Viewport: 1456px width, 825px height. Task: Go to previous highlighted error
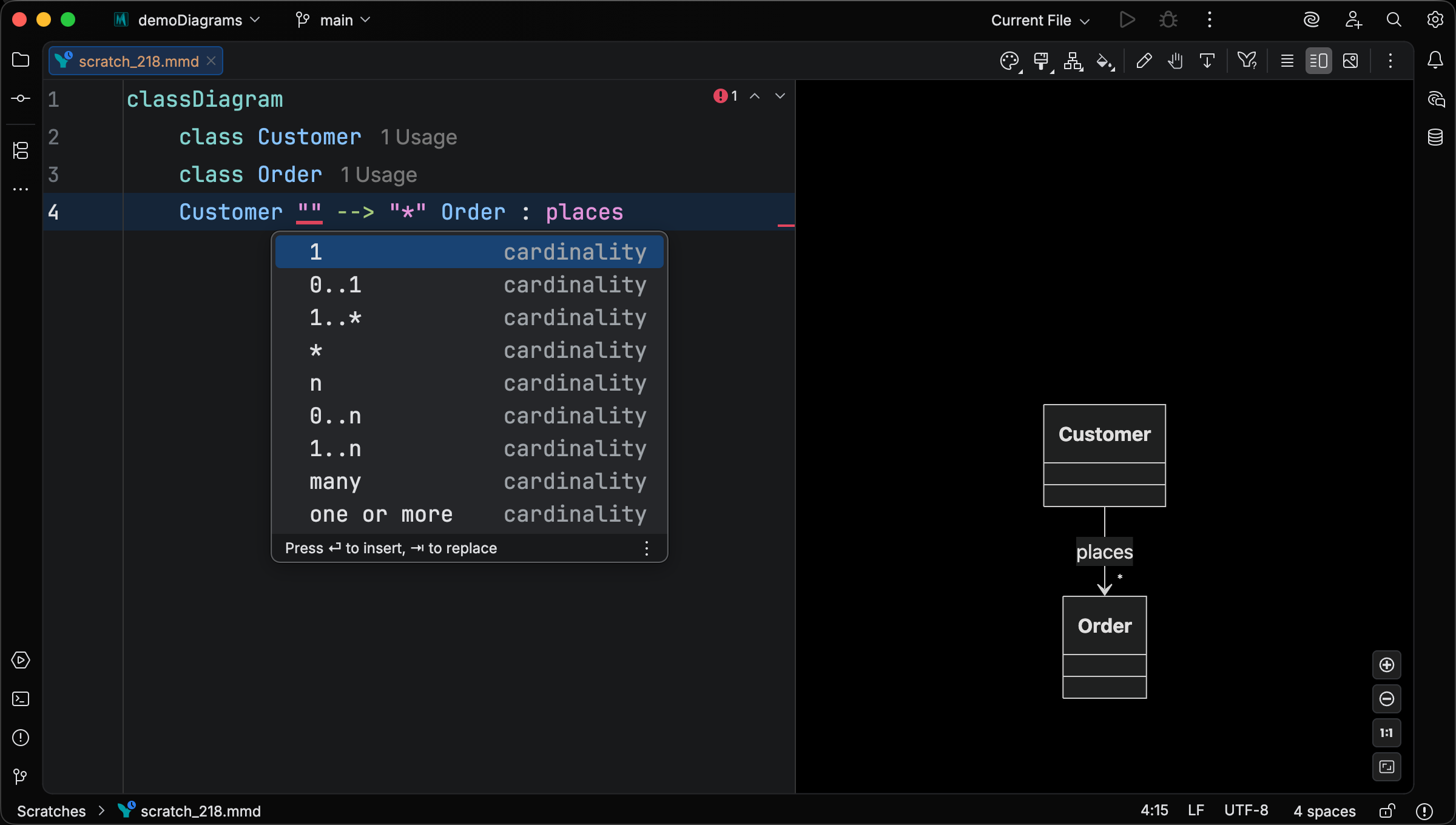tap(755, 96)
